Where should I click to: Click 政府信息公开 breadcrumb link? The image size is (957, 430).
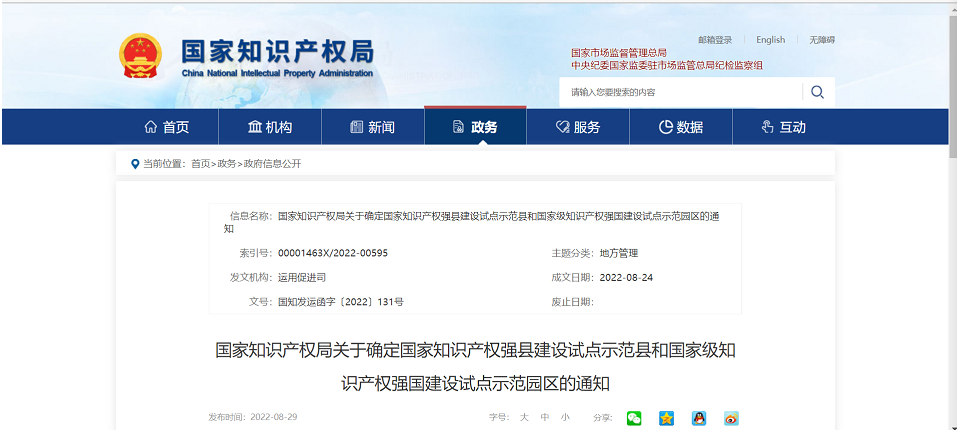(272, 163)
